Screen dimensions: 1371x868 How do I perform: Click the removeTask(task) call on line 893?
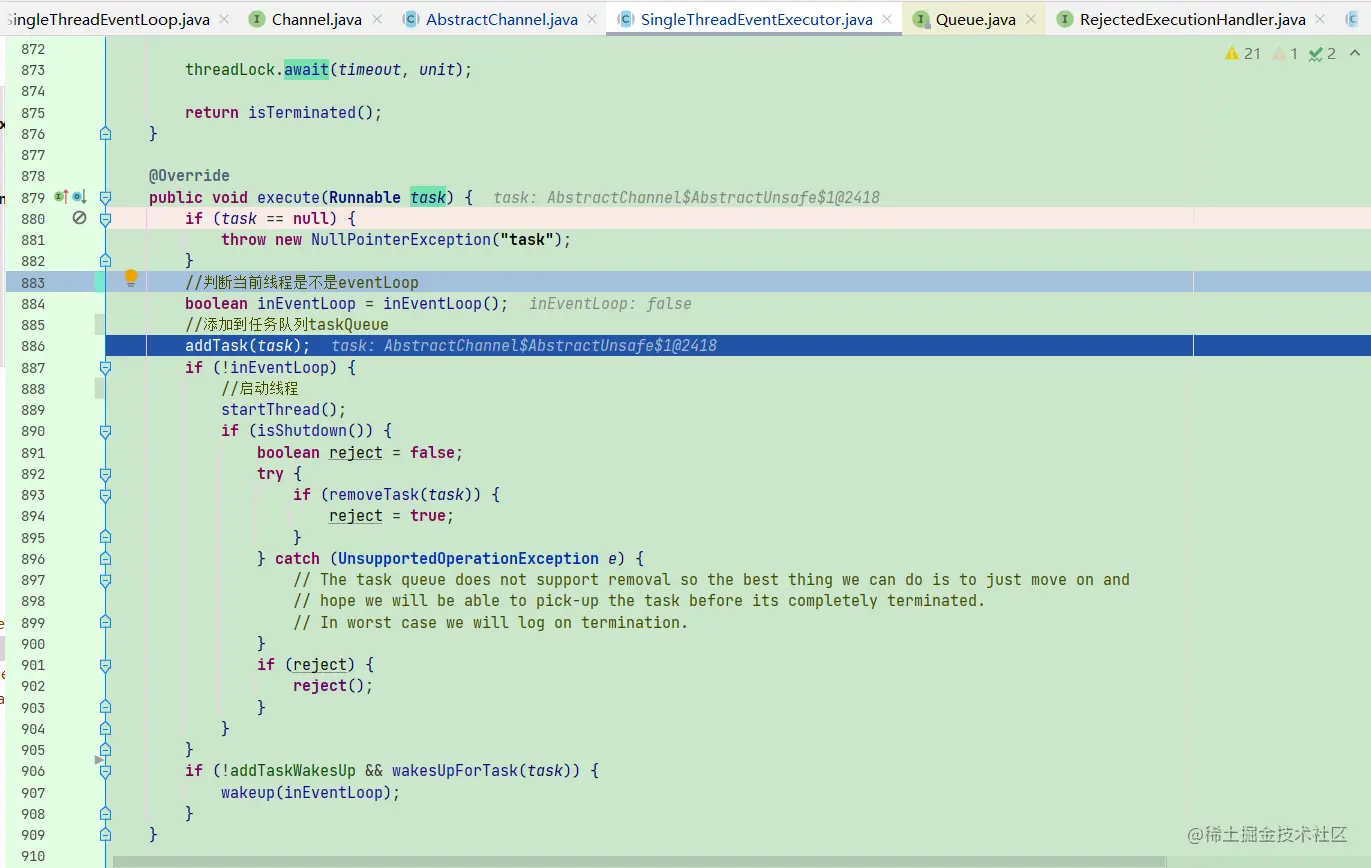pos(405,495)
